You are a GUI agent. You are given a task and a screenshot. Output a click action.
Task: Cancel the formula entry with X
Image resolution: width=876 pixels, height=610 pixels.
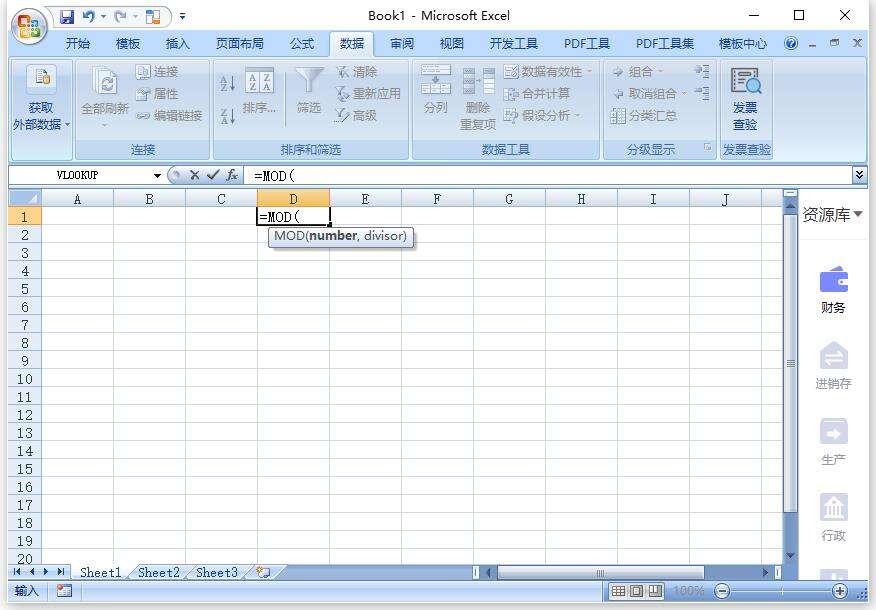coord(194,175)
